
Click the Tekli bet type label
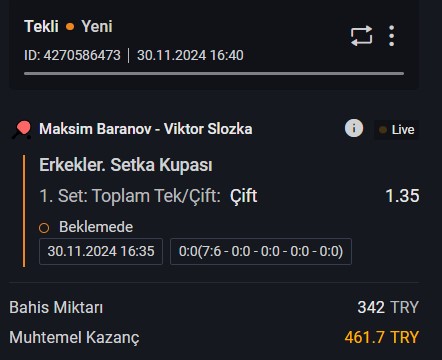(41, 26)
